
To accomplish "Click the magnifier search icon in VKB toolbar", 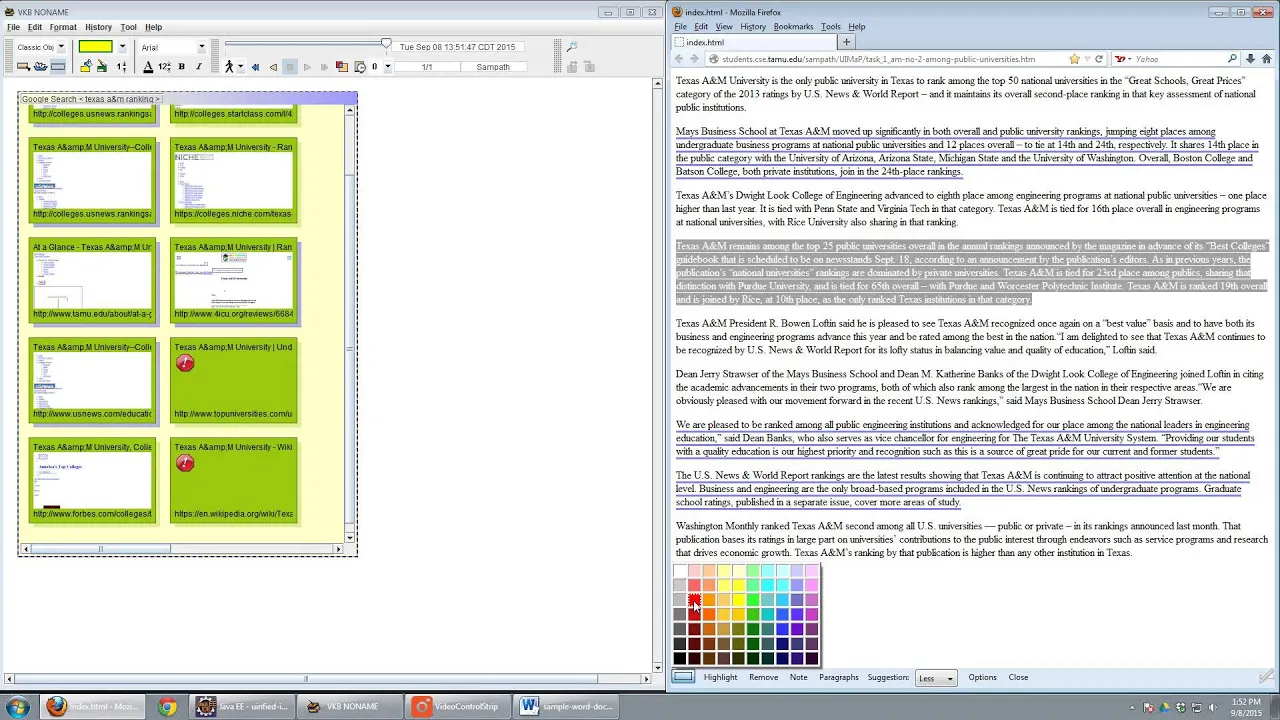I will 572,47.
